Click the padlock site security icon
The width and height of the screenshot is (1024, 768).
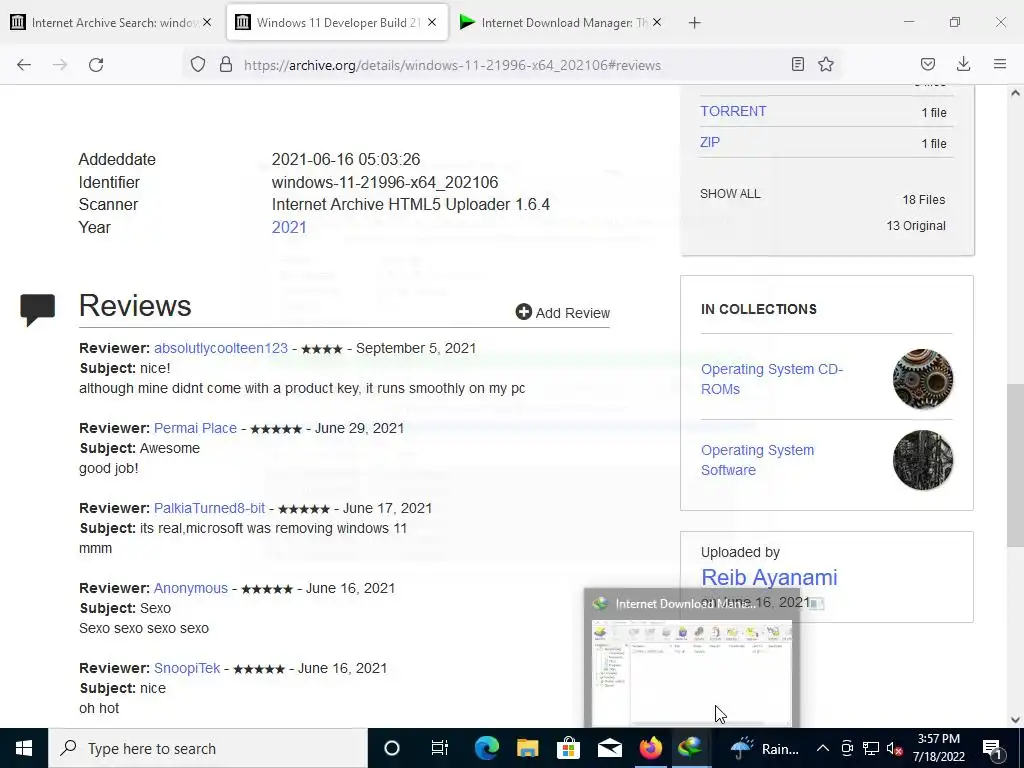tap(226, 64)
